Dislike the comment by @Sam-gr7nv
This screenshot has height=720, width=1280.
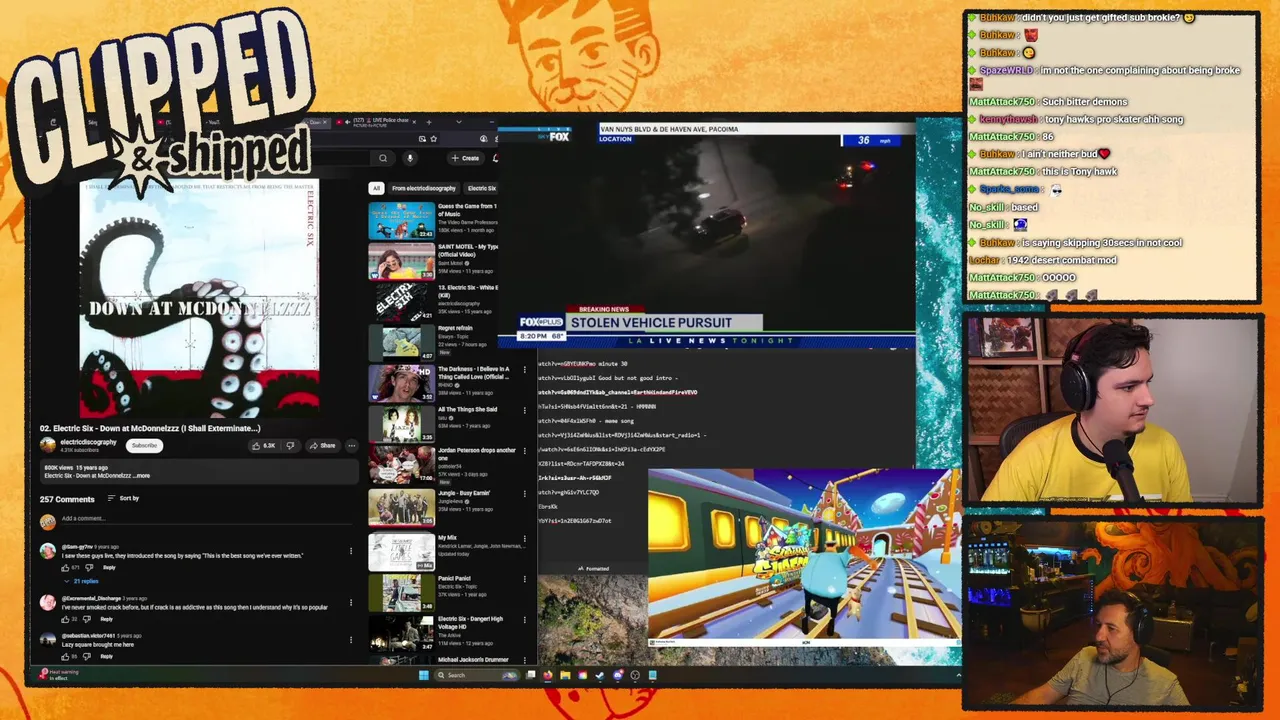click(x=89, y=568)
